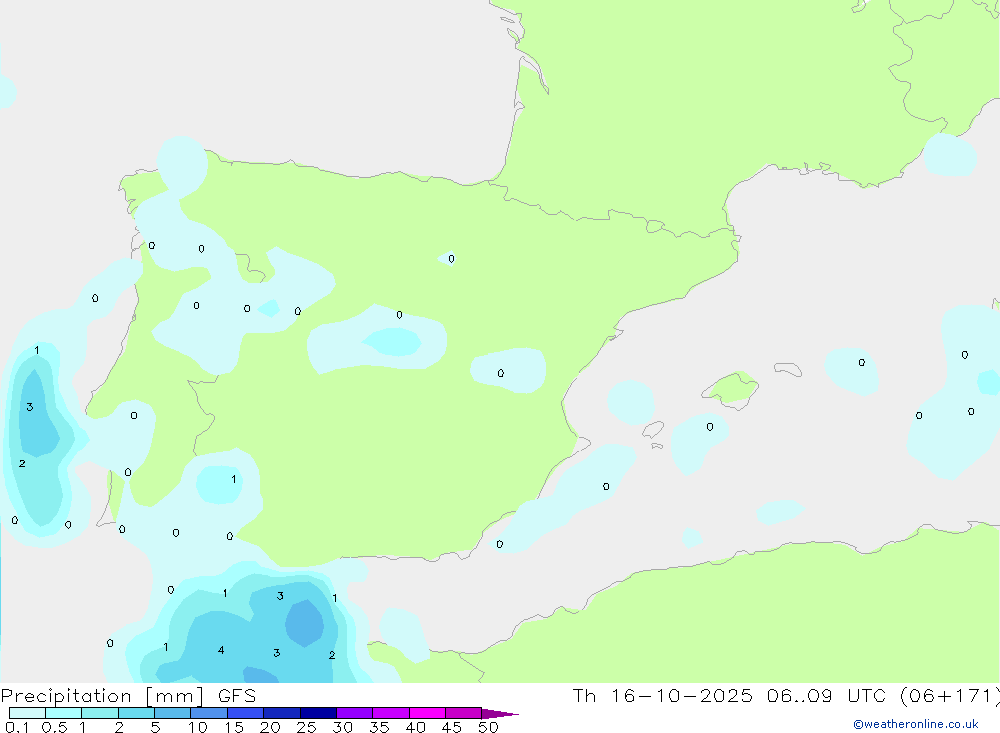Click the legend label "40"

point(415,727)
